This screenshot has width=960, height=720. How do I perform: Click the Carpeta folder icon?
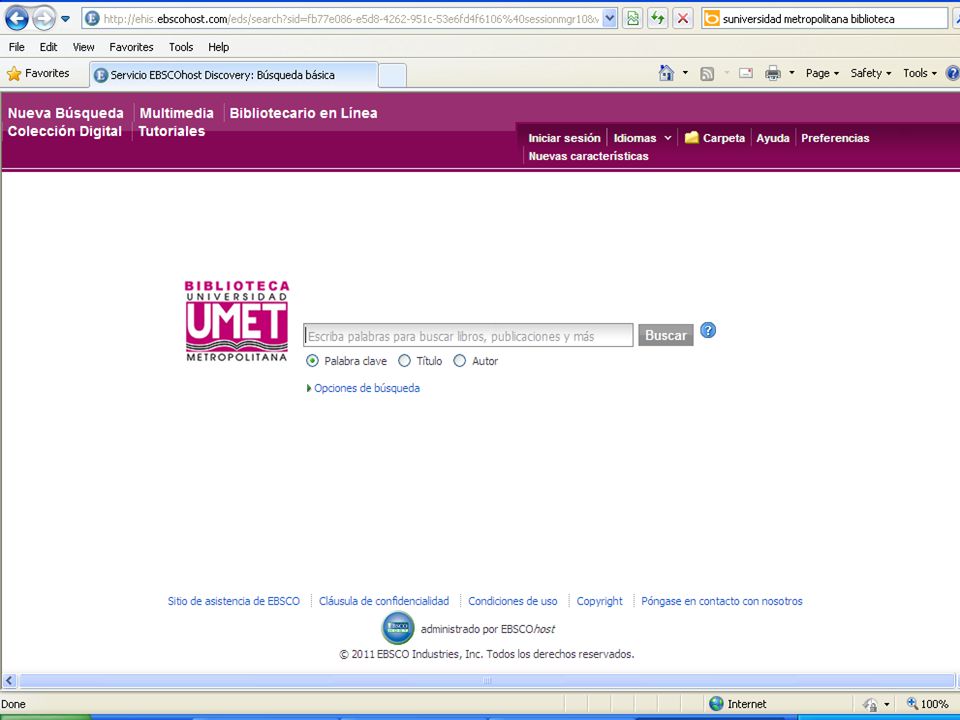click(691, 138)
